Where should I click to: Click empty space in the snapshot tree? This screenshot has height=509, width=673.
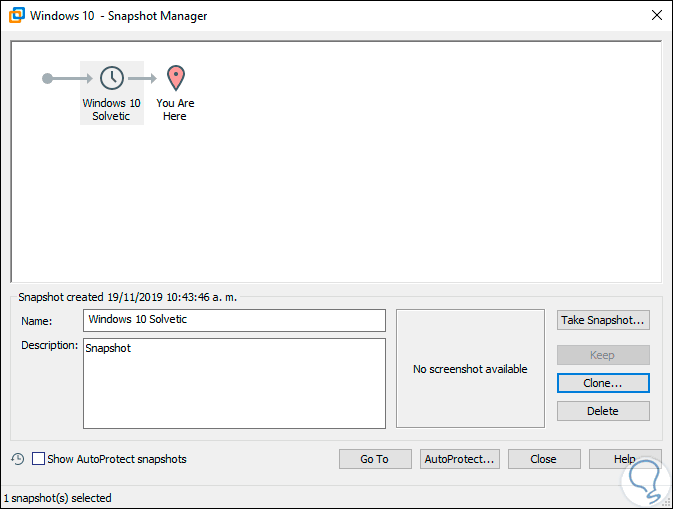(400, 180)
